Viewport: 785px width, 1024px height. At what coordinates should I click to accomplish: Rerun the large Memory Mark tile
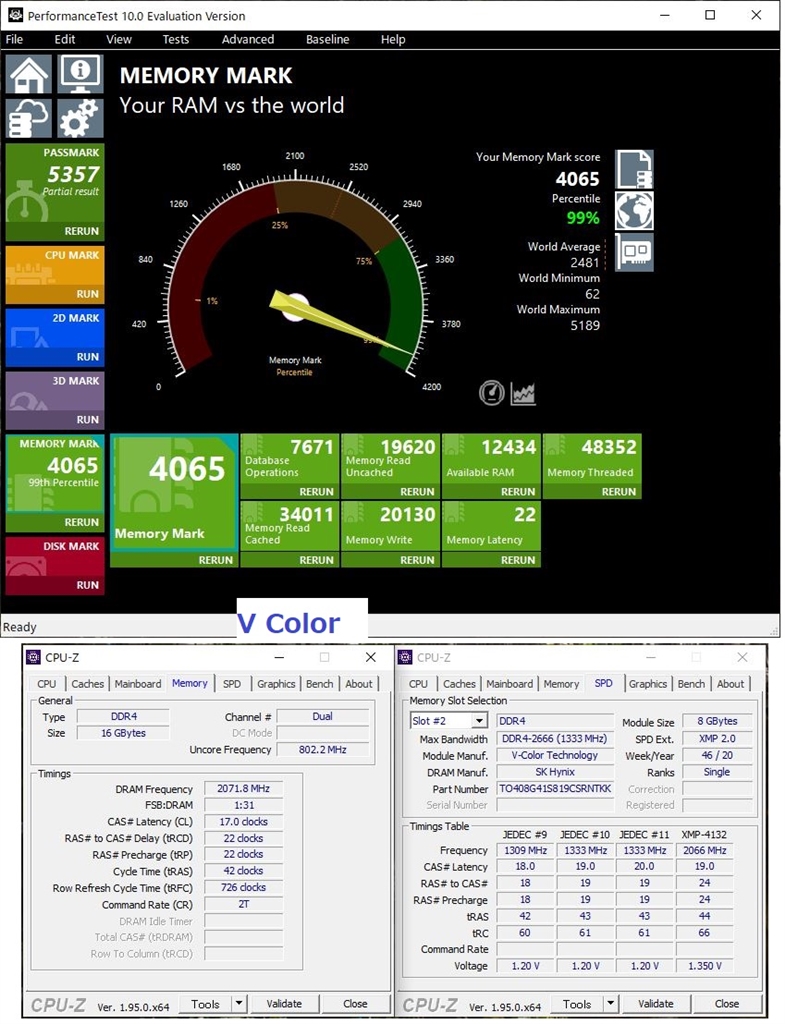[x=216, y=560]
